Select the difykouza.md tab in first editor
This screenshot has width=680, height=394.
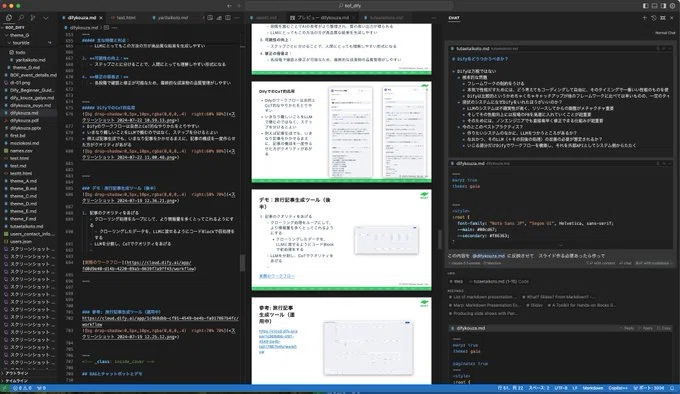(82, 18)
